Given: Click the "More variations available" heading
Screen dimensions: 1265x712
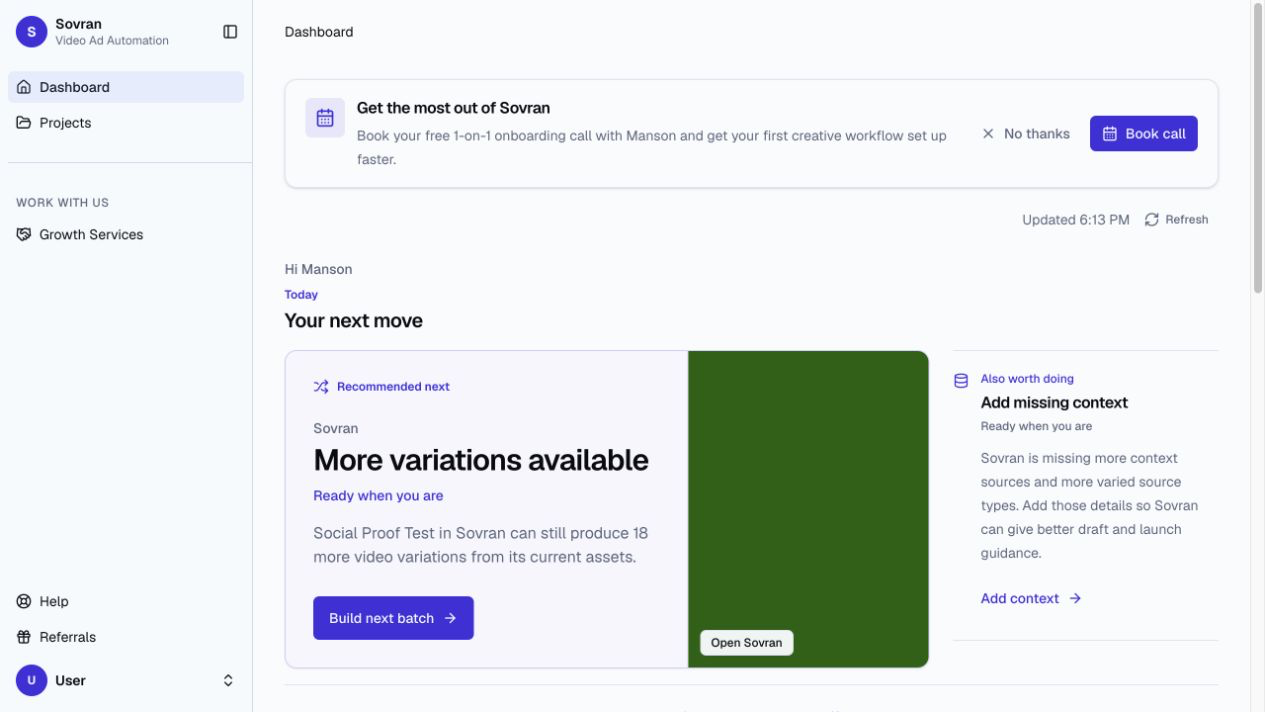Looking at the screenshot, I should click(x=481, y=460).
